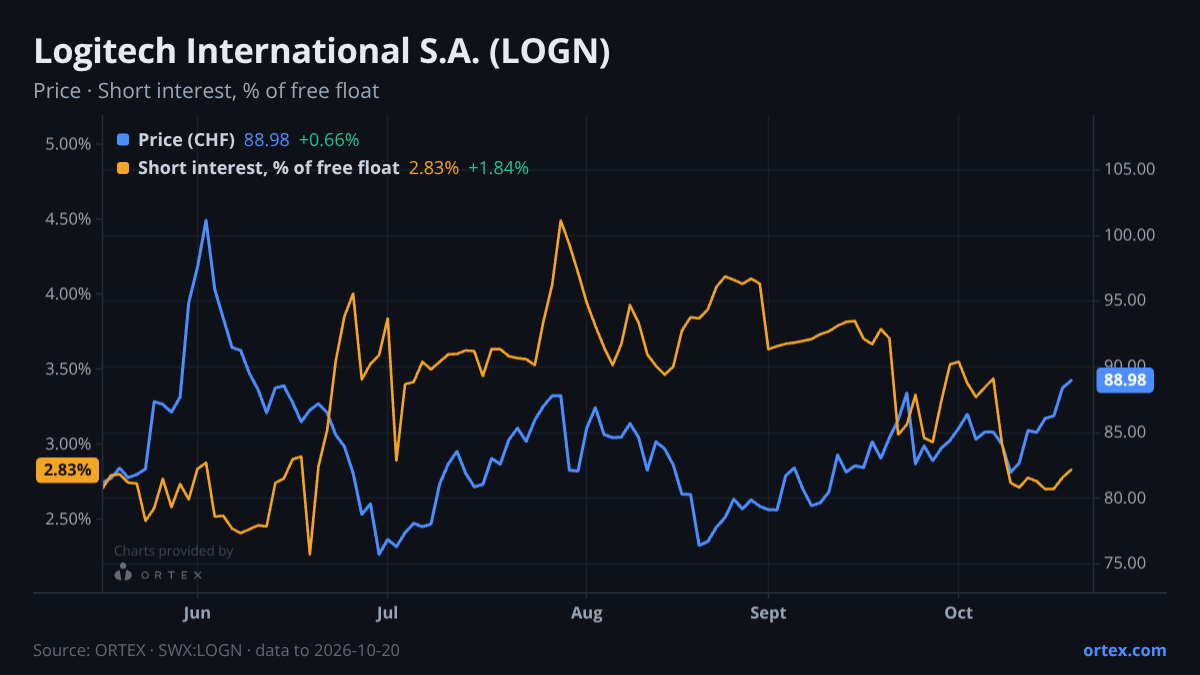Click the Logitech International S.A. (LOGN) title
1200x675 pixels.
click(321, 52)
